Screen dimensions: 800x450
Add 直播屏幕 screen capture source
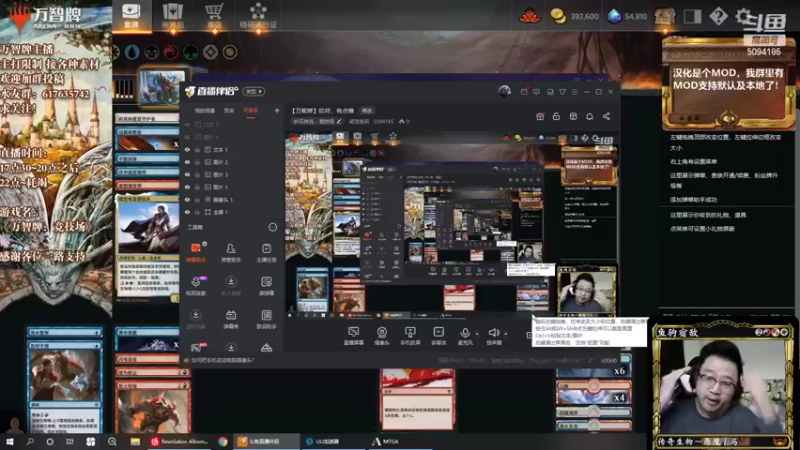(353, 336)
